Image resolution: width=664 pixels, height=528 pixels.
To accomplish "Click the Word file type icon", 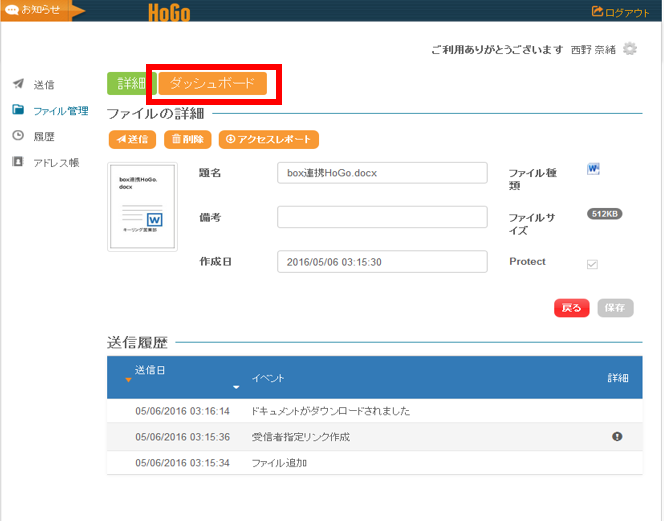I will (x=593, y=169).
